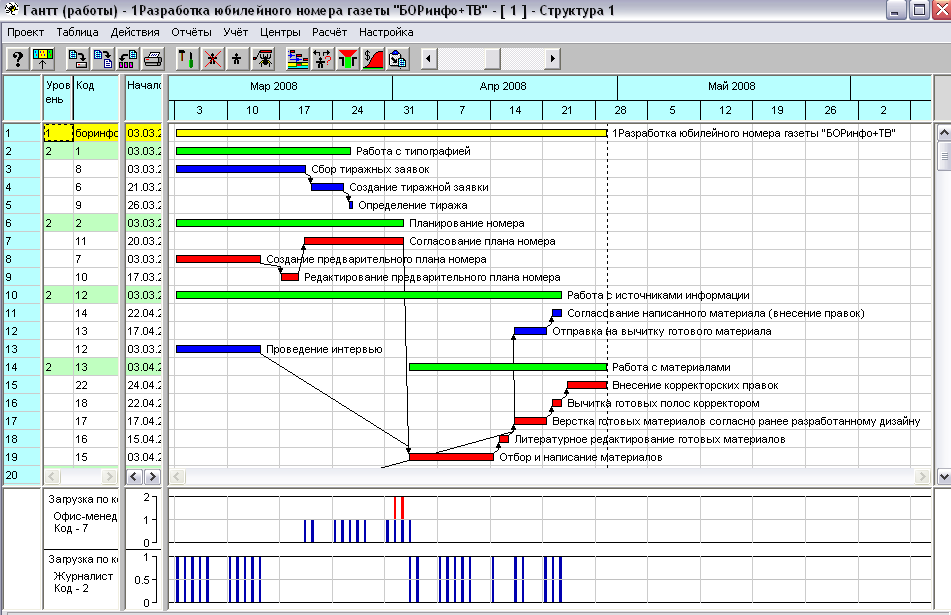The width and height of the screenshot is (951, 615).
Task: Click the toolbar timescale left arrow
Action: (429, 59)
